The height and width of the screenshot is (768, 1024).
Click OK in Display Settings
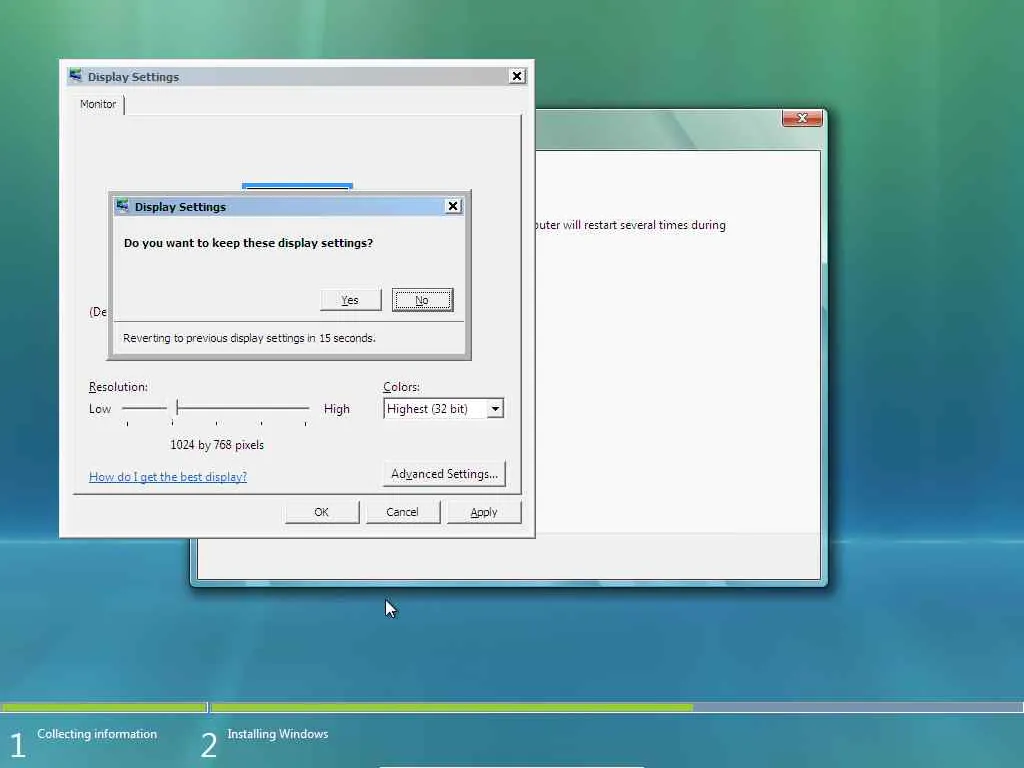click(322, 512)
